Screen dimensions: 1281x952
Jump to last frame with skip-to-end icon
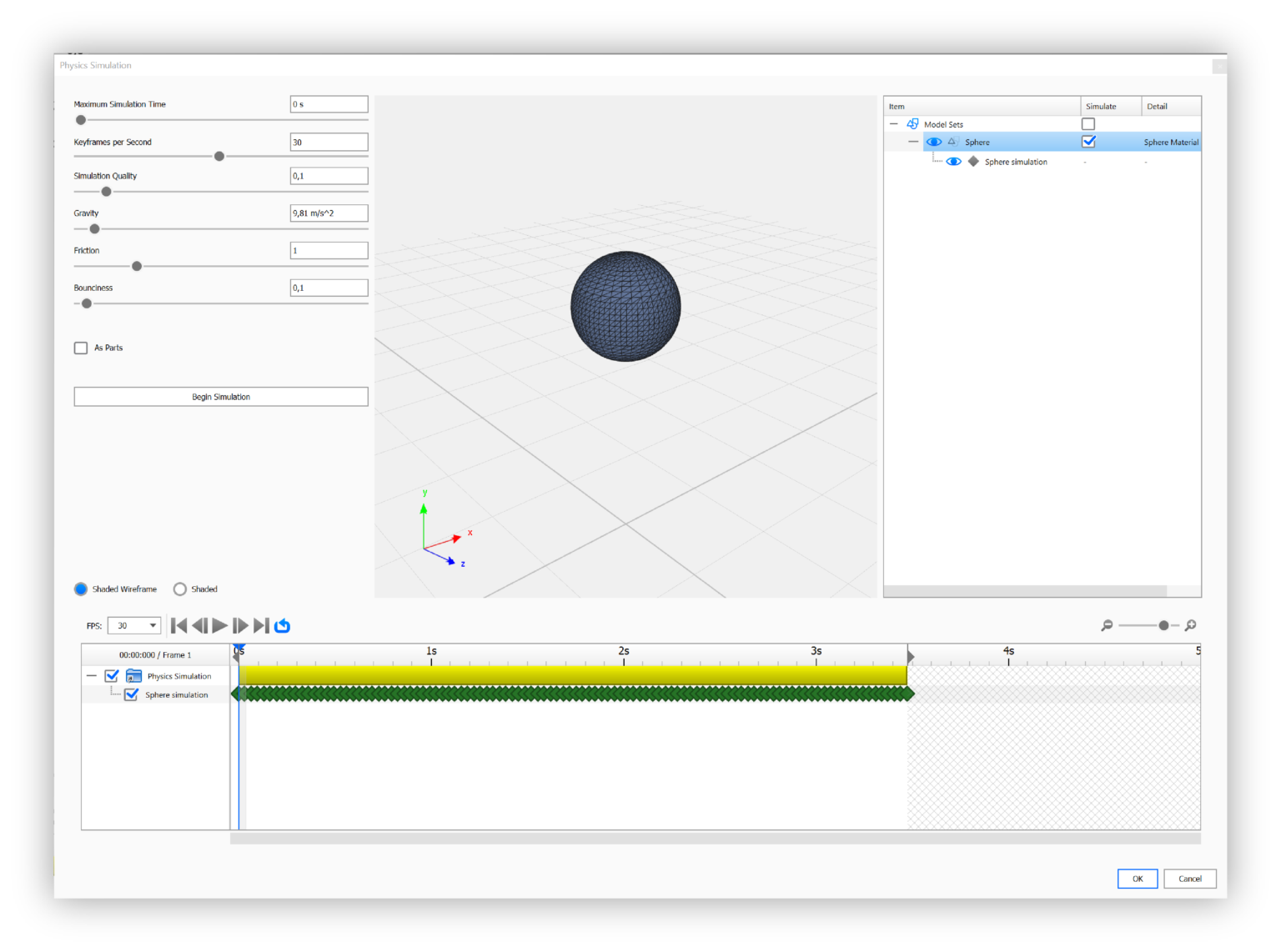coord(261,625)
